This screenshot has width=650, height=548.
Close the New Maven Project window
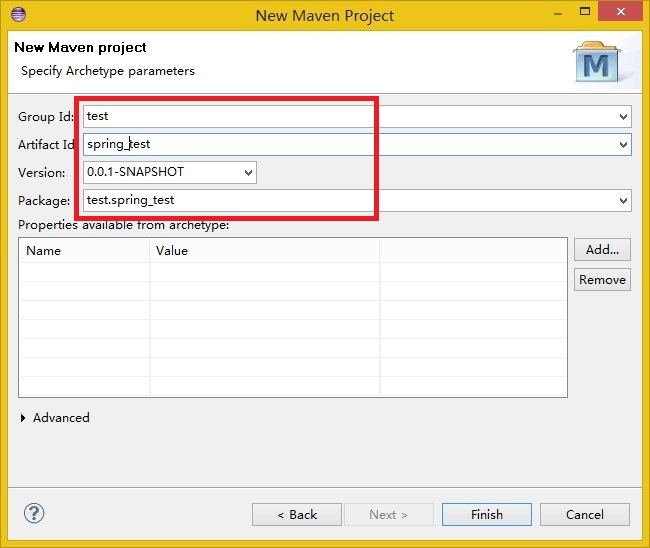point(621,11)
